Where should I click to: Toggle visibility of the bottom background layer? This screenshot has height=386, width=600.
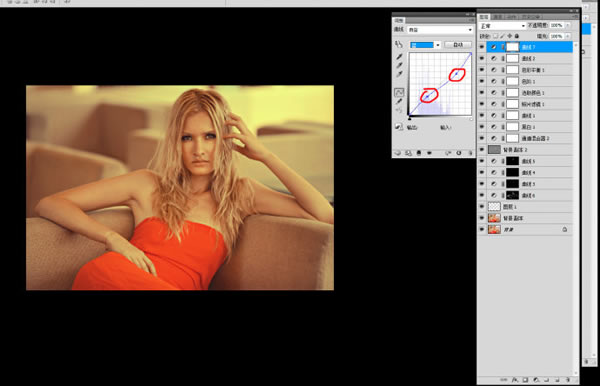click(x=482, y=230)
